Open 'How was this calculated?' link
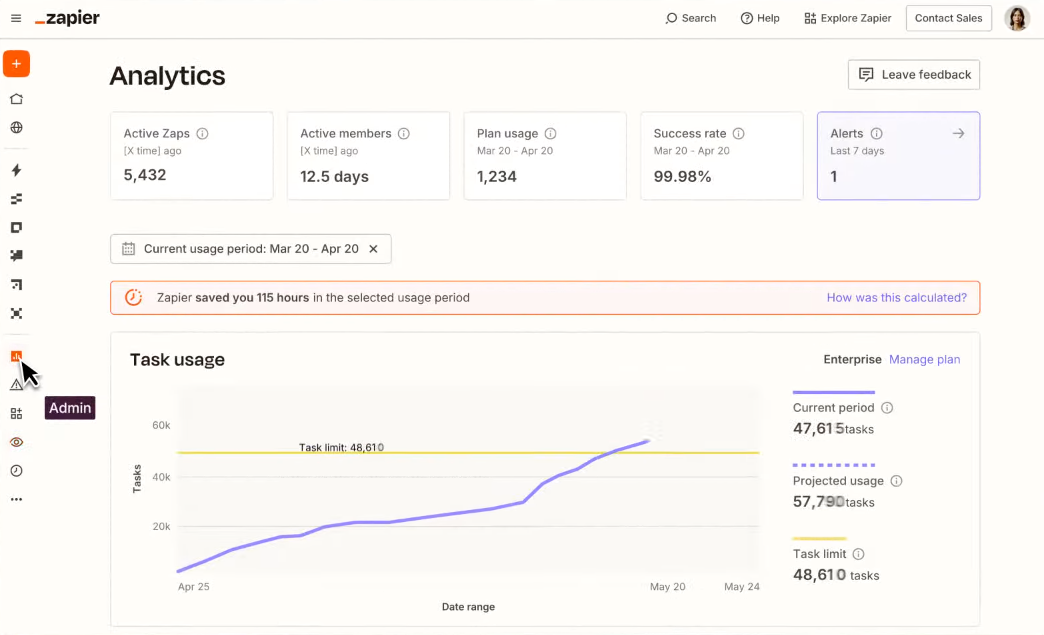The height and width of the screenshot is (635, 1044). point(896,298)
